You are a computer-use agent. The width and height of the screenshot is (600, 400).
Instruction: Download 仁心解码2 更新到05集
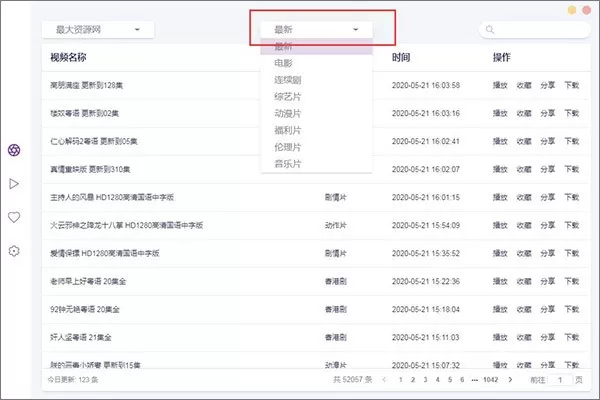(572, 141)
